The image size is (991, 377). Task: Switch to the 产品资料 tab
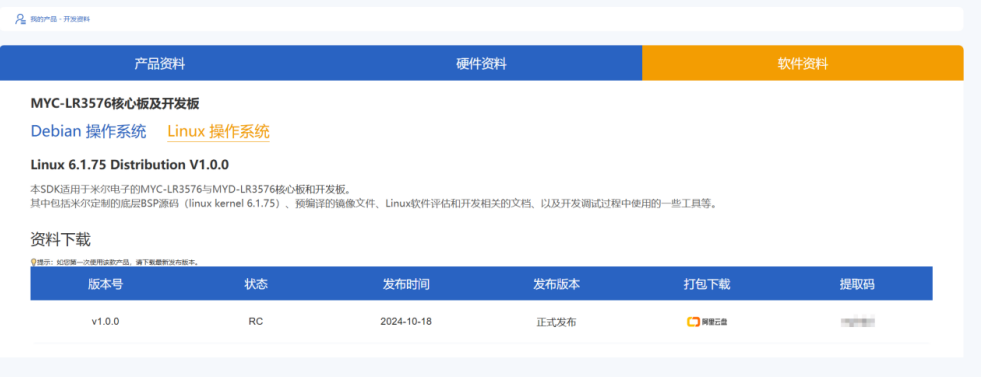tap(160, 63)
